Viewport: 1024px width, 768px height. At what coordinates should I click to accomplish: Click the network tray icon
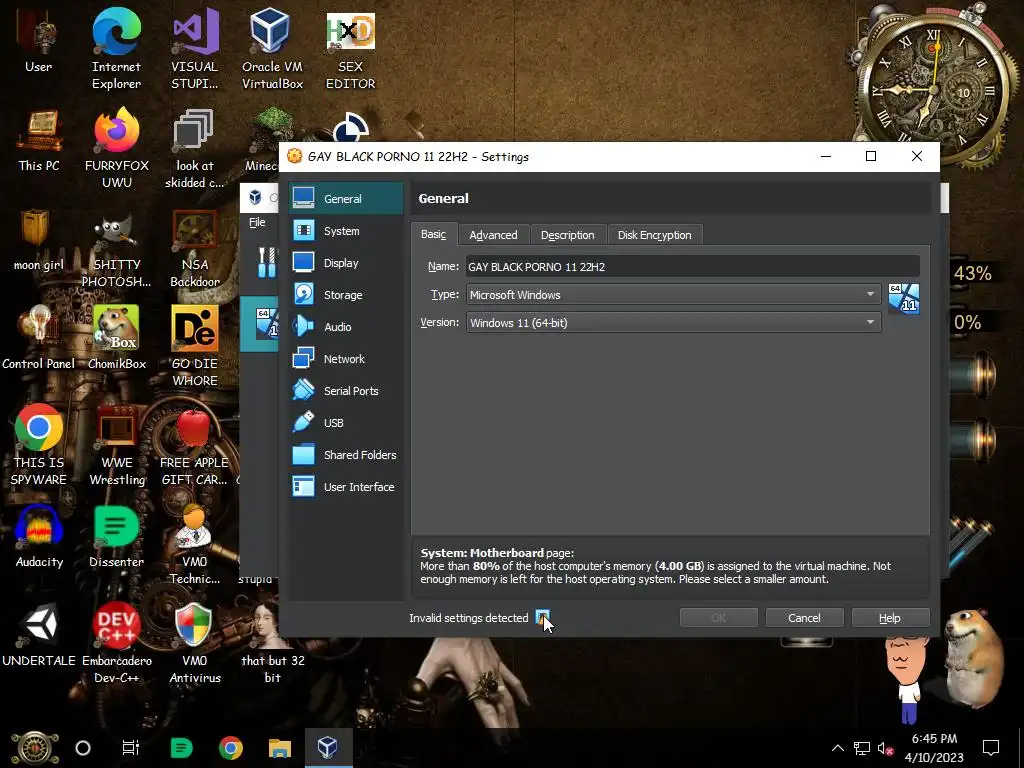point(862,748)
